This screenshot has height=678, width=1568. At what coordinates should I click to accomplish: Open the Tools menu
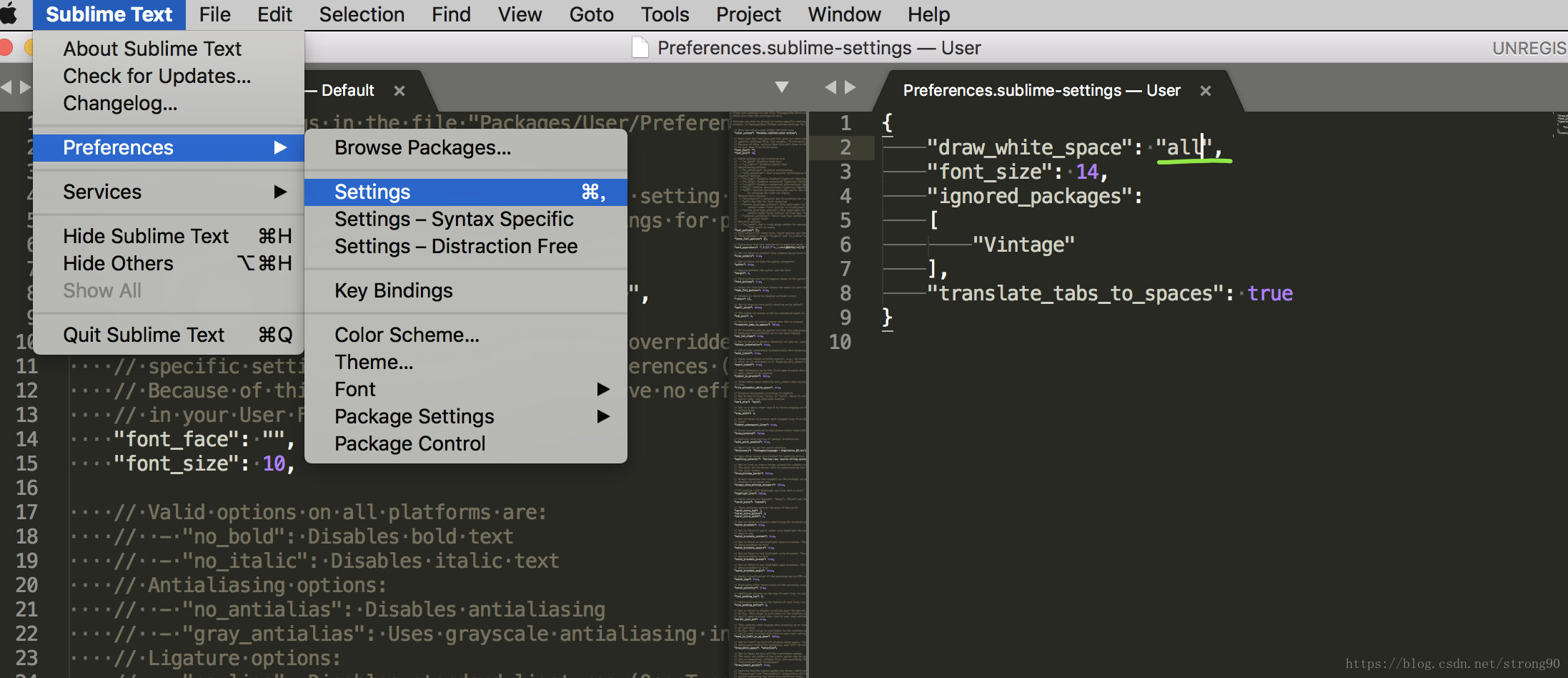coord(665,14)
